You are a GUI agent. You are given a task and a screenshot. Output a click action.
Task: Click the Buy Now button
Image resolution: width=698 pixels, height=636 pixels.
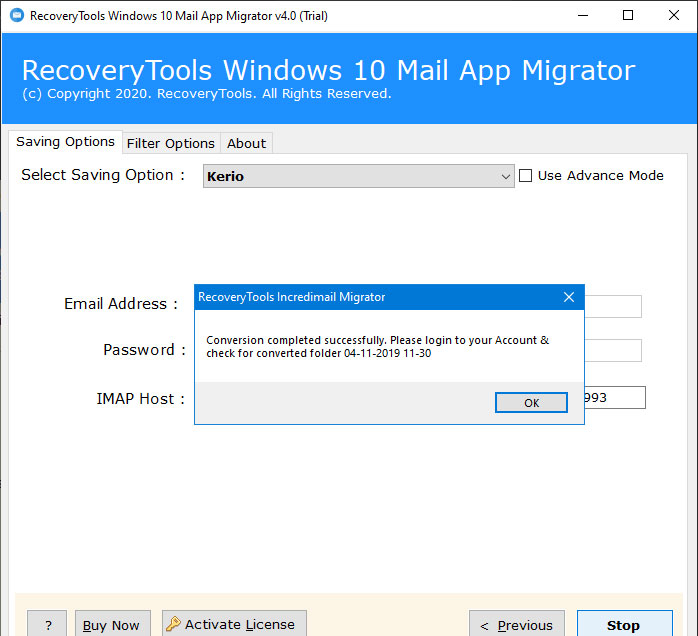[111, 625]
